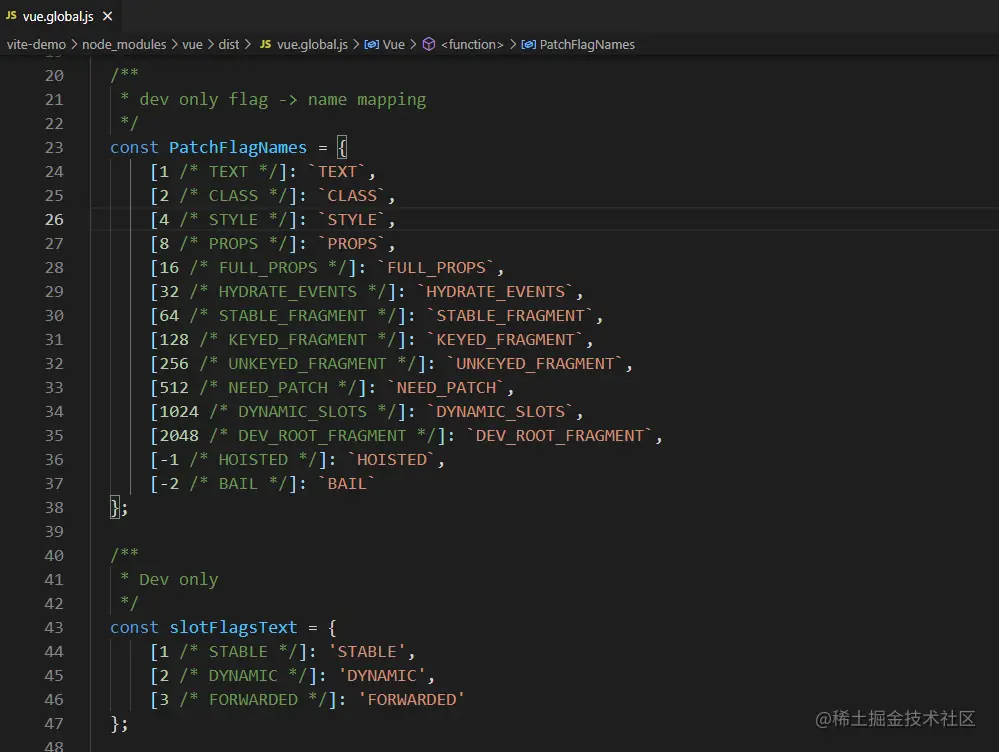Open node_modules breadcrumb segment
This screenshot has height=752, width=999.
[x=124, y=44]
